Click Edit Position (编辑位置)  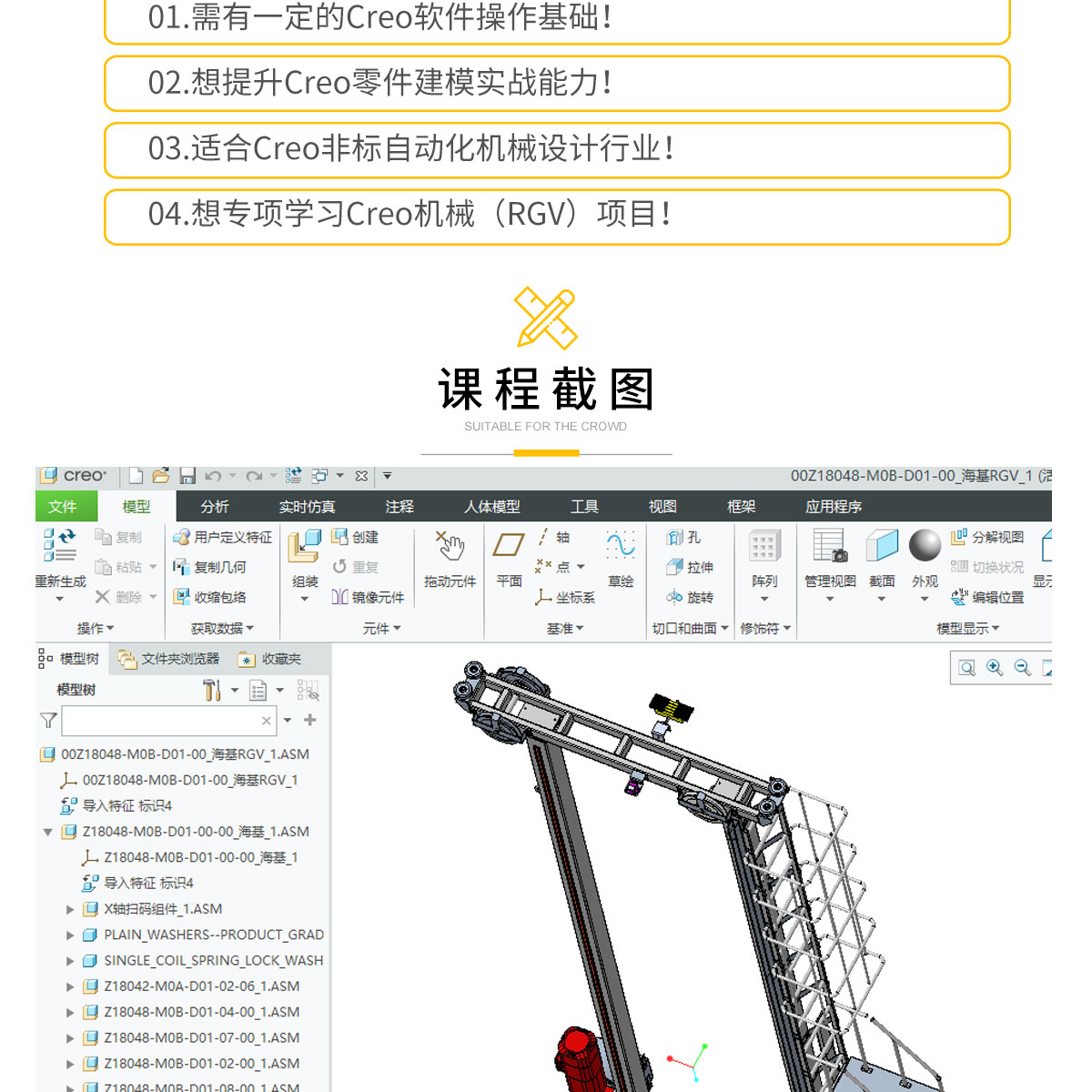tap(987, 597)
